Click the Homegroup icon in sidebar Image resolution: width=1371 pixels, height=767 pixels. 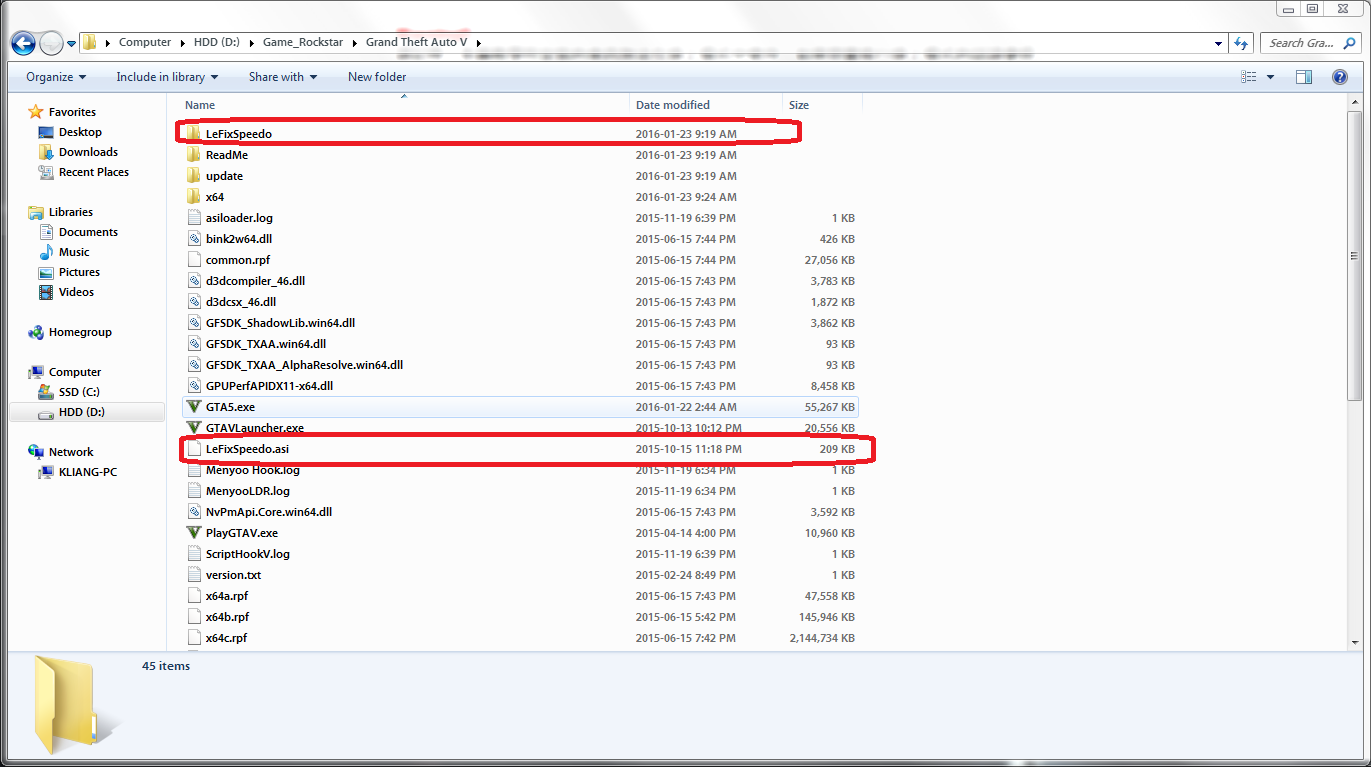(x=36, y=332)
